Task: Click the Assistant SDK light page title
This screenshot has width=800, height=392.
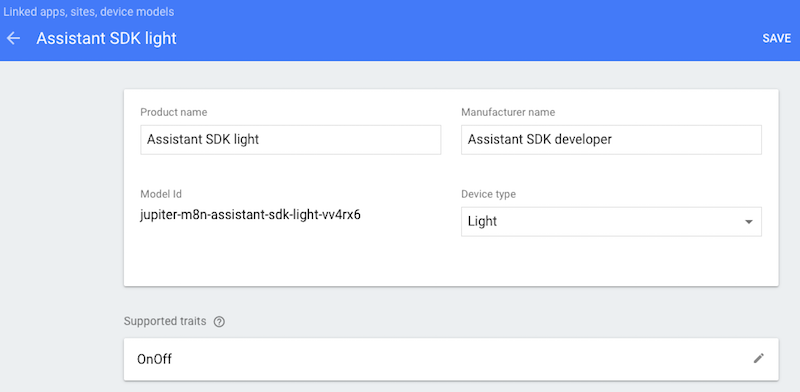Action: point(107,38)
